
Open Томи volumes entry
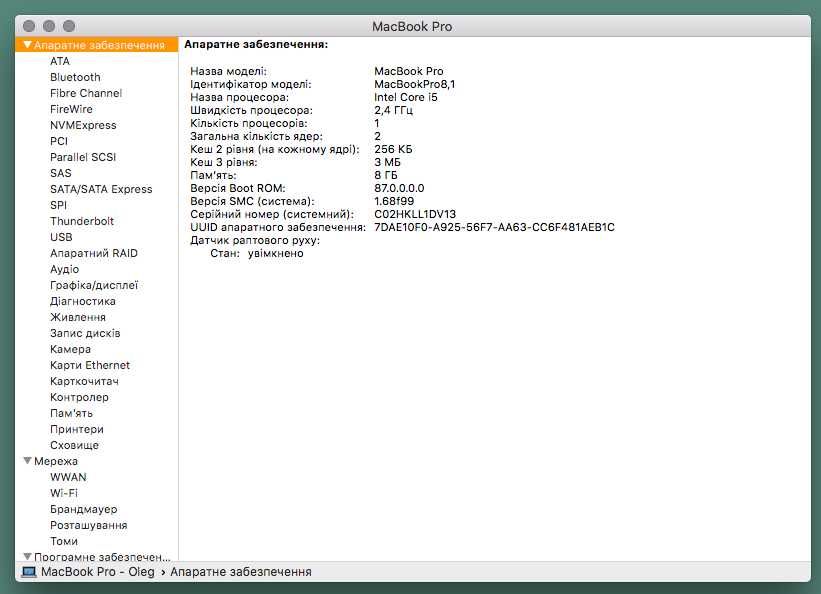click(63, 541)
